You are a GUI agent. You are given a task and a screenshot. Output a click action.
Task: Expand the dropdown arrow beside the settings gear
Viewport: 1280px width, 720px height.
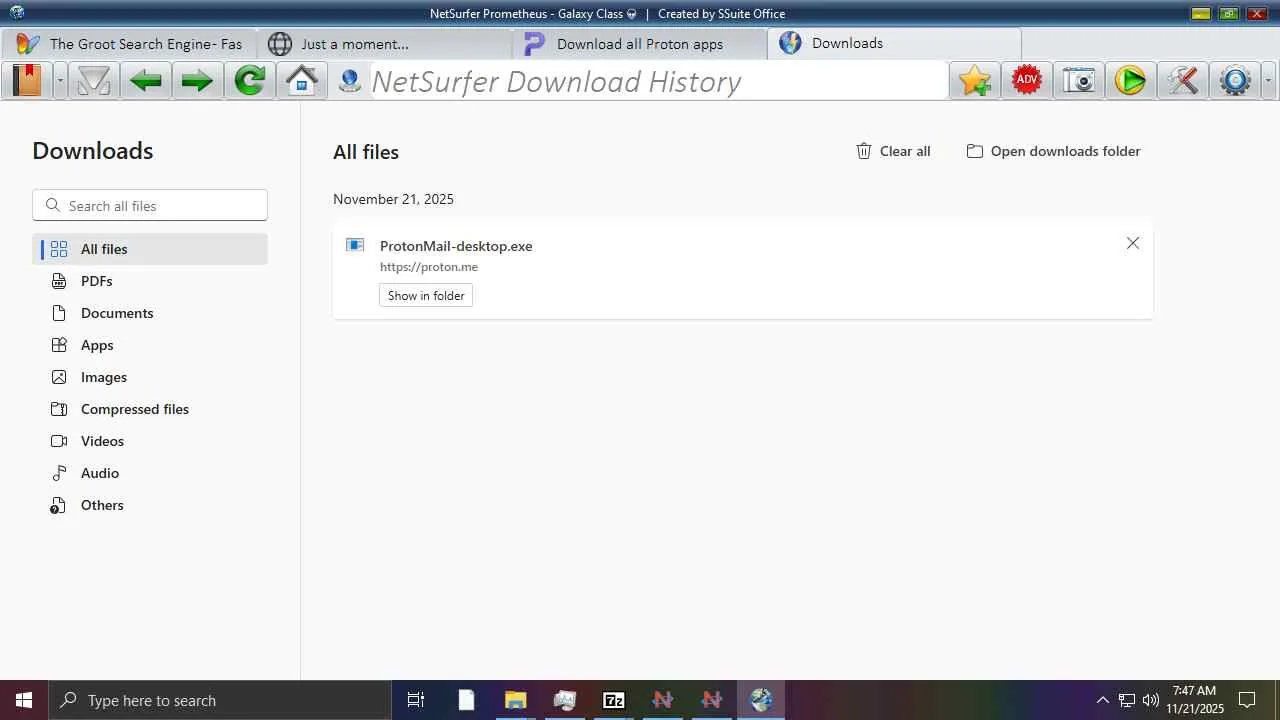pyautogui.click(x=1269, y=80)
